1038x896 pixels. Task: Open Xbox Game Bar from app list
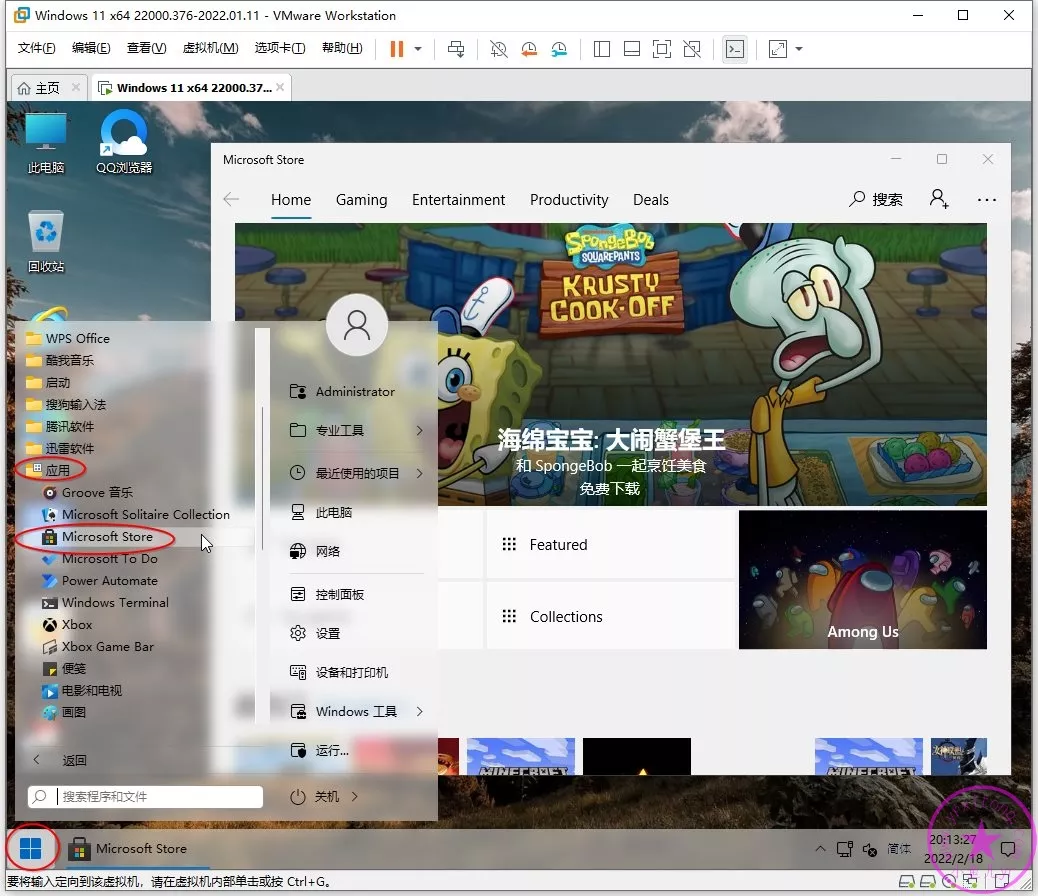point(107,647)
